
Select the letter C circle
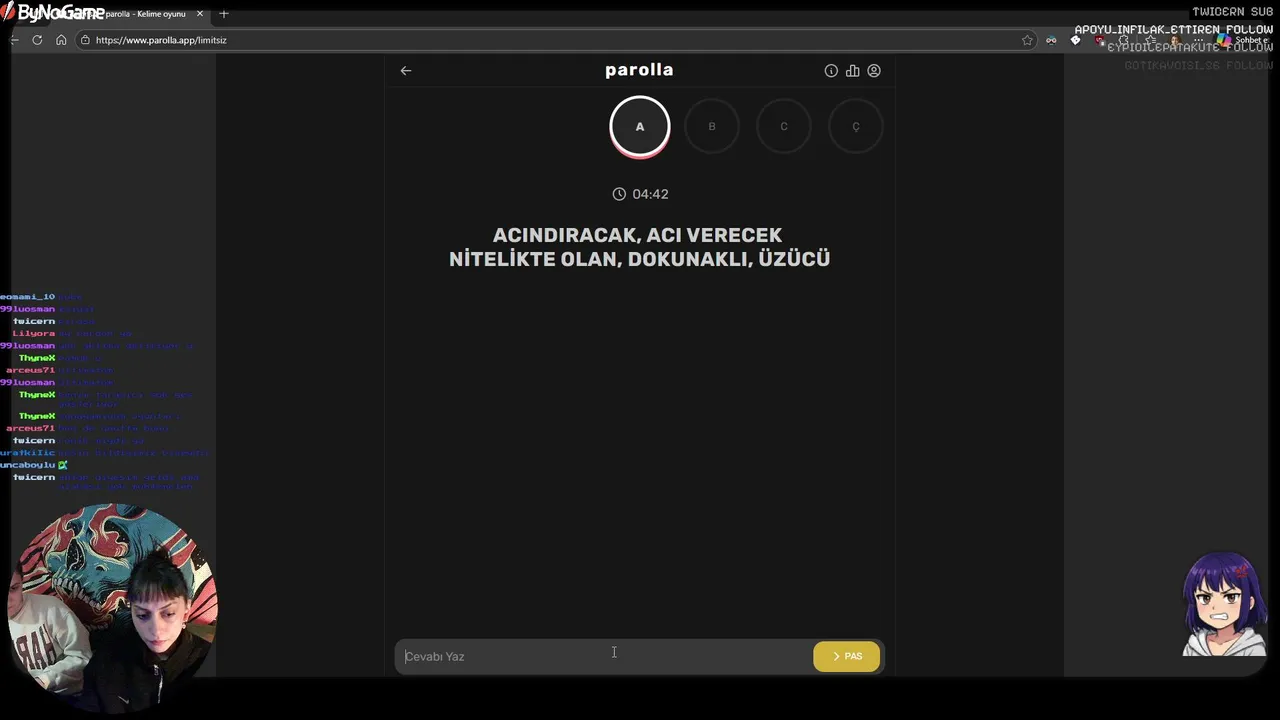click(x=784, y=127)
